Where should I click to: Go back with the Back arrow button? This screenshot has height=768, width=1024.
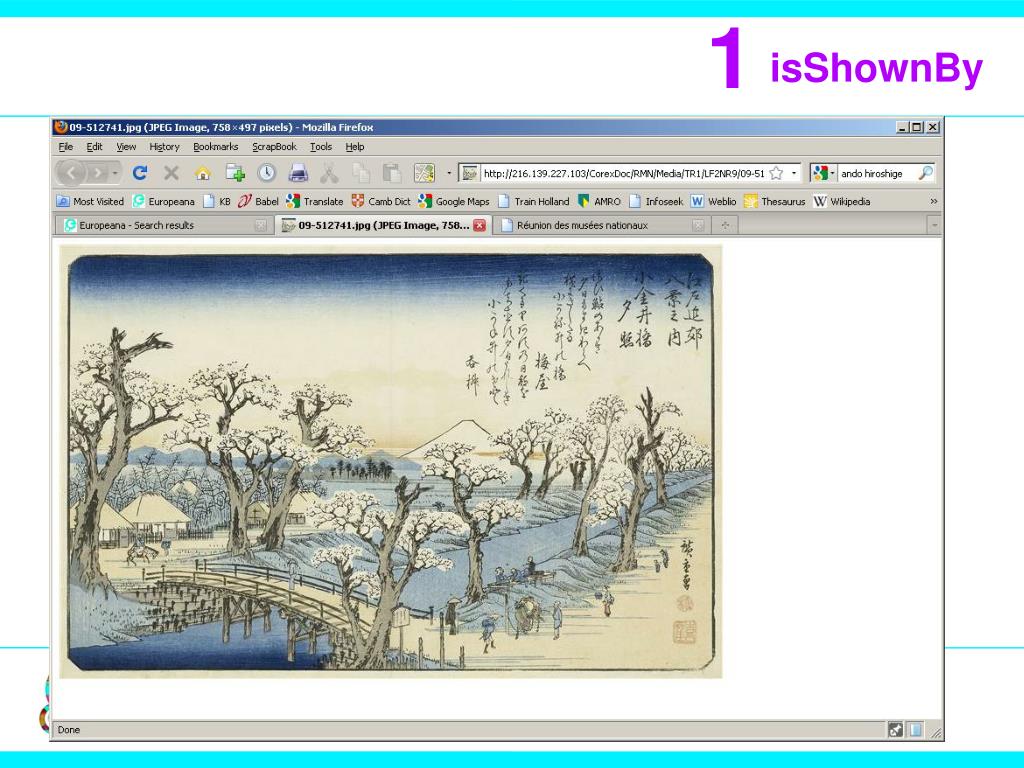(x=71, y=173)
